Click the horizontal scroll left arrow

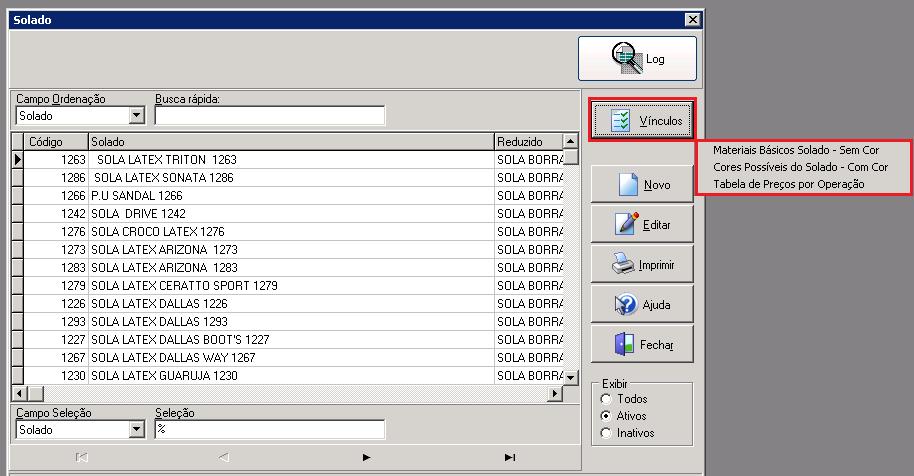tap(19, 394)
